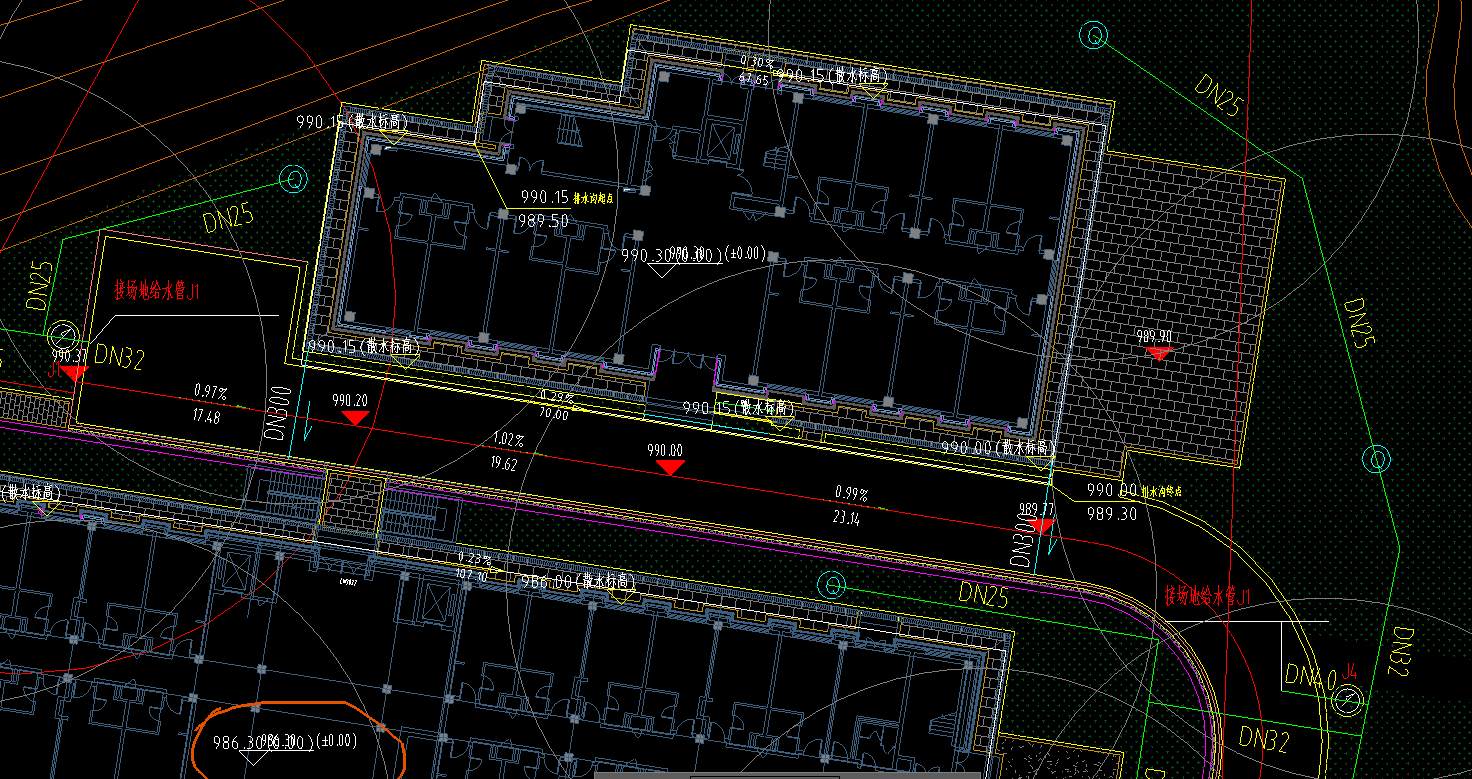Select the 47.65 length value
The image size is (1472, 779).
(x=753, y=78)
